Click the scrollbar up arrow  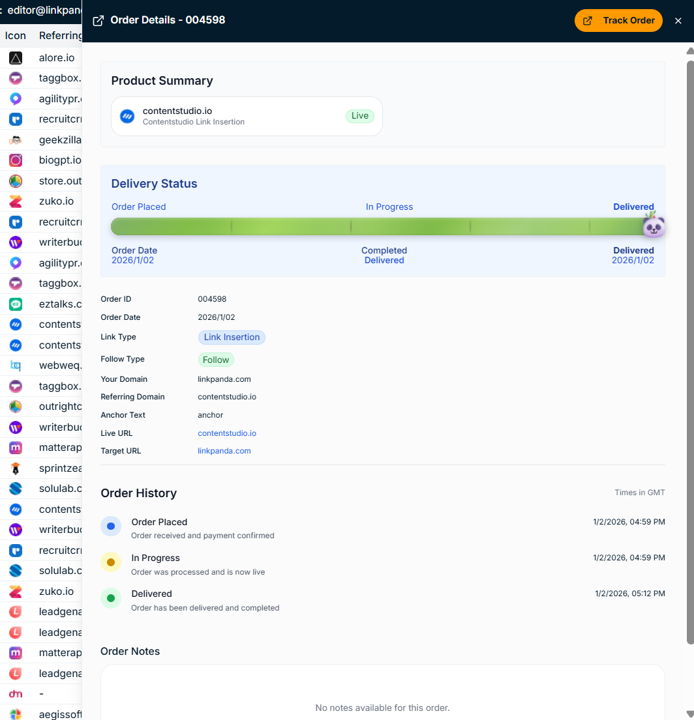(x=690, y=51)
